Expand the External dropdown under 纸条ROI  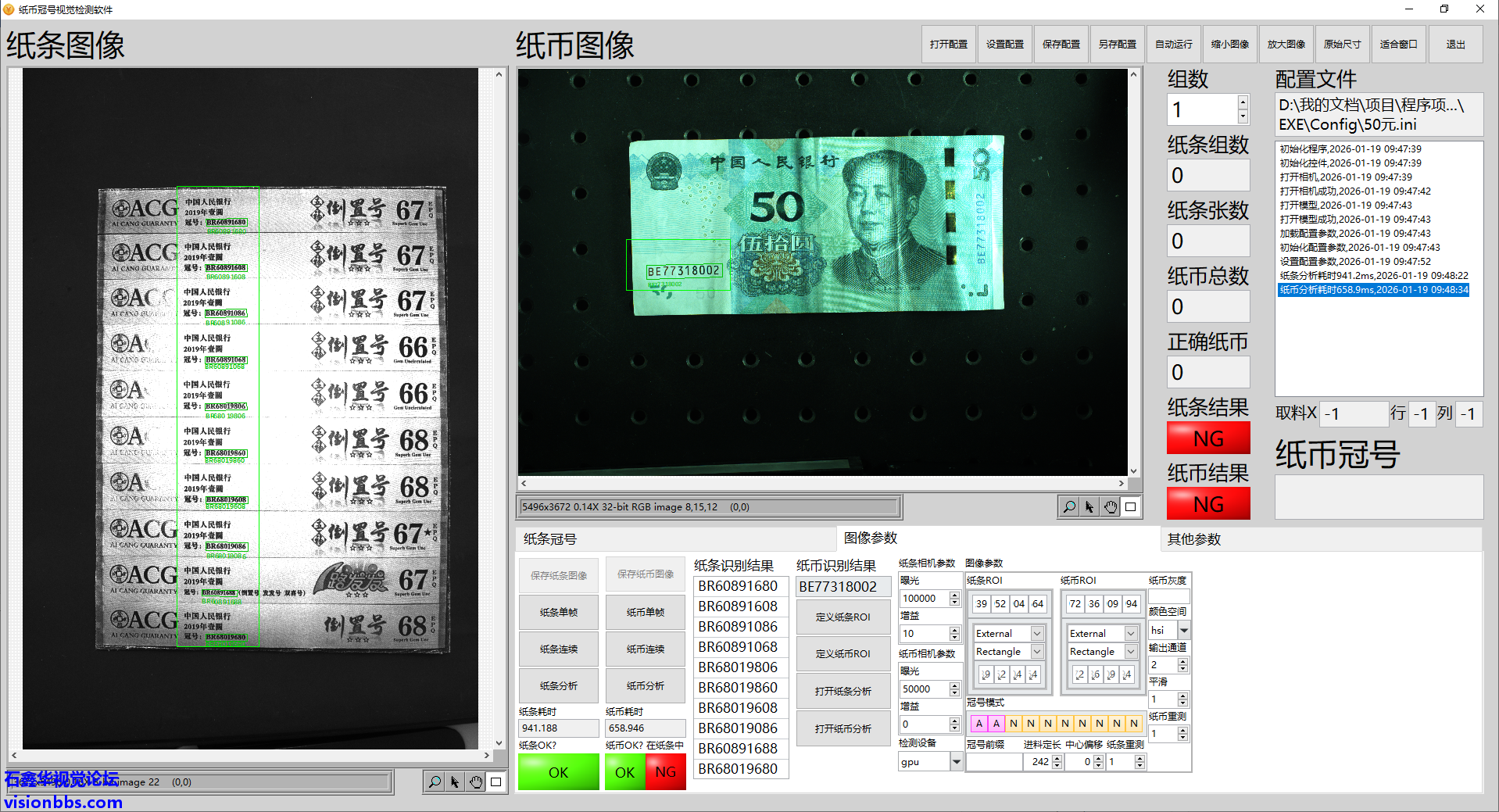(x=1037, y=634)
